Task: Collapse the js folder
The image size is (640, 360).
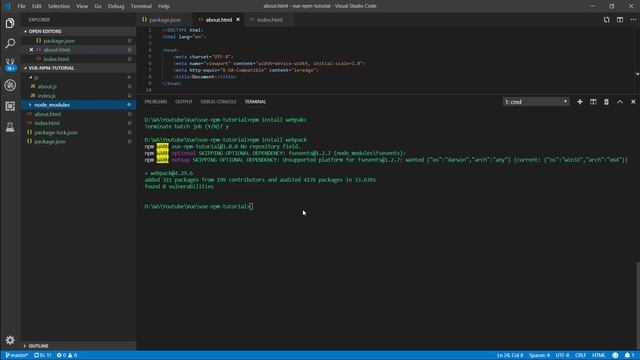Action: (31, 77)
